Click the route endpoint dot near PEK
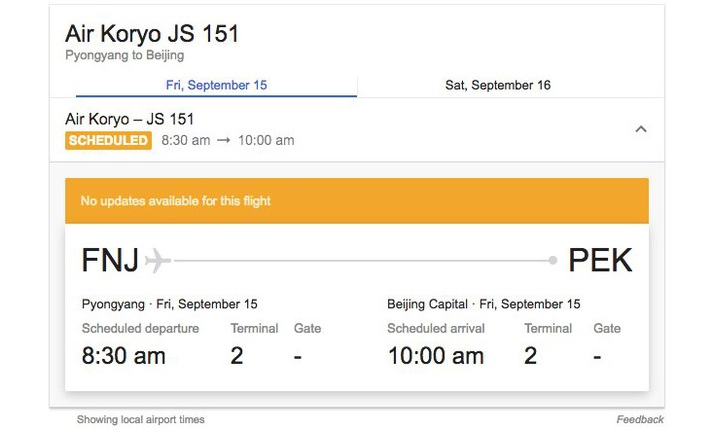 click(x=553, y=261)
